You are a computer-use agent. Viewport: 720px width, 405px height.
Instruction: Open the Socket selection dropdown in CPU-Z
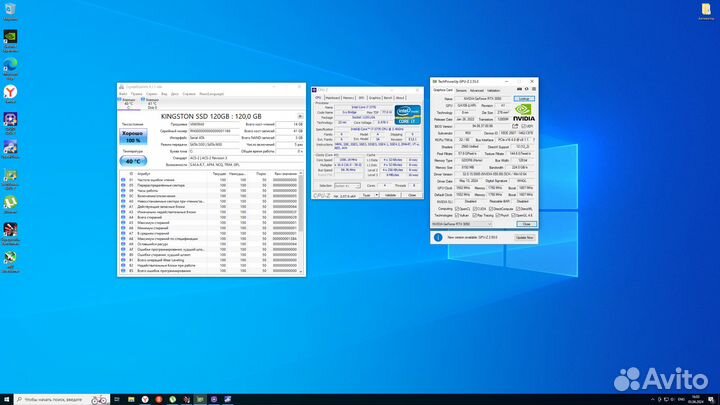347,186
